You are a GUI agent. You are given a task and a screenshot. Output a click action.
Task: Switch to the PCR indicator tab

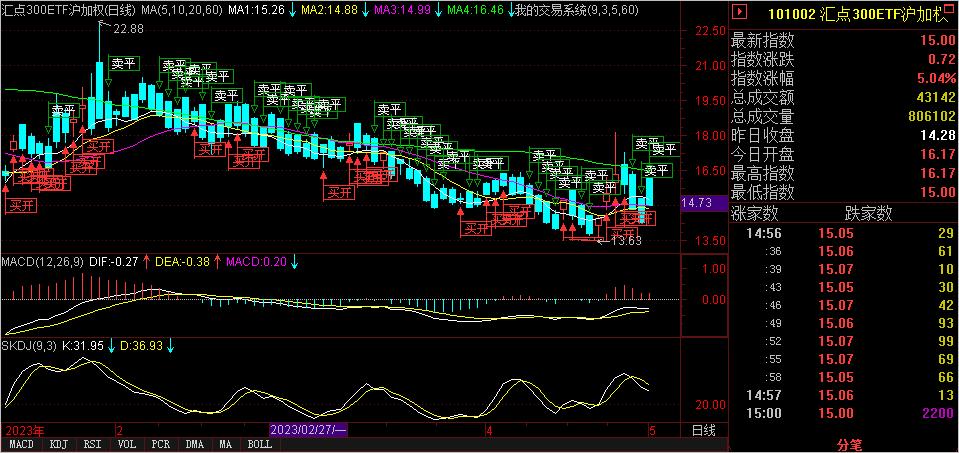pyautogui.click(x=161, y=444)
